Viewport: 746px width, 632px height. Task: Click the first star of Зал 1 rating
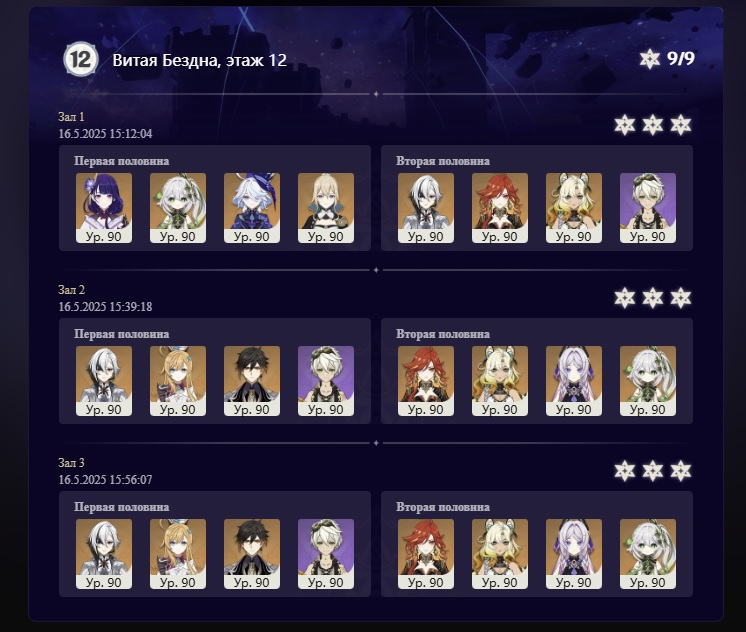click(x=624, y=125)
